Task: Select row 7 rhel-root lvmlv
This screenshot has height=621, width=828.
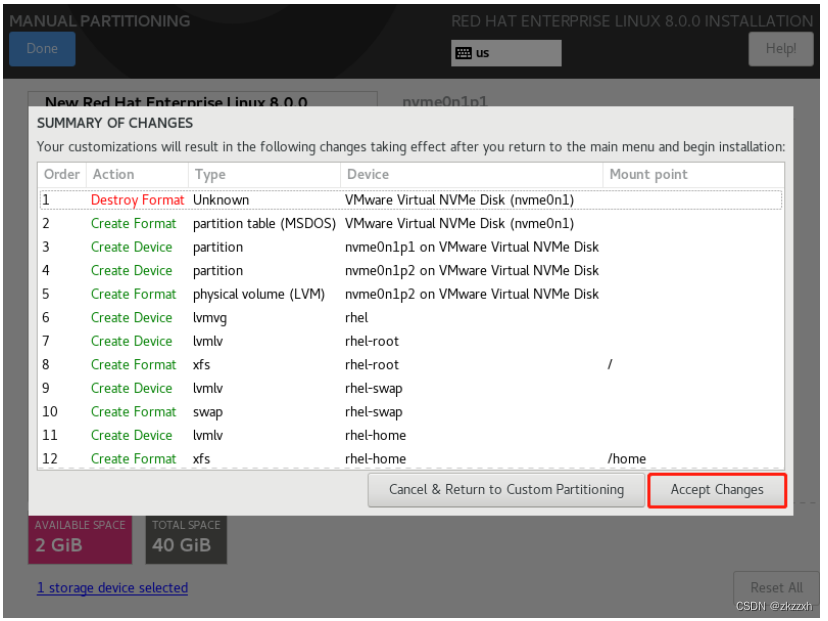Action: coord(410,341)
